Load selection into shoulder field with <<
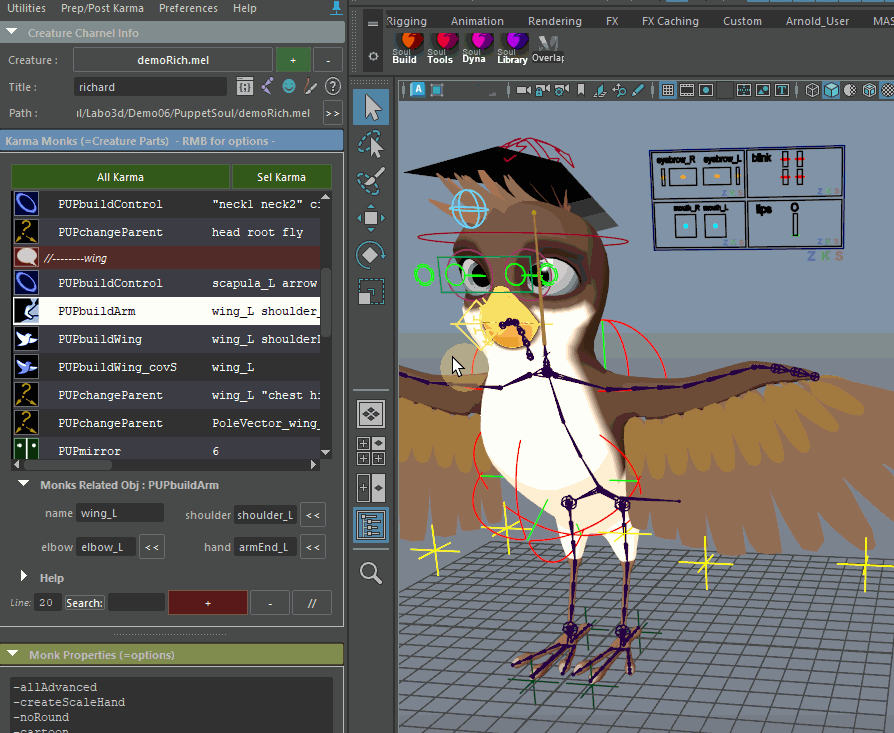The width and height of the screenshot is (894, 733). [x=312, y=515]
